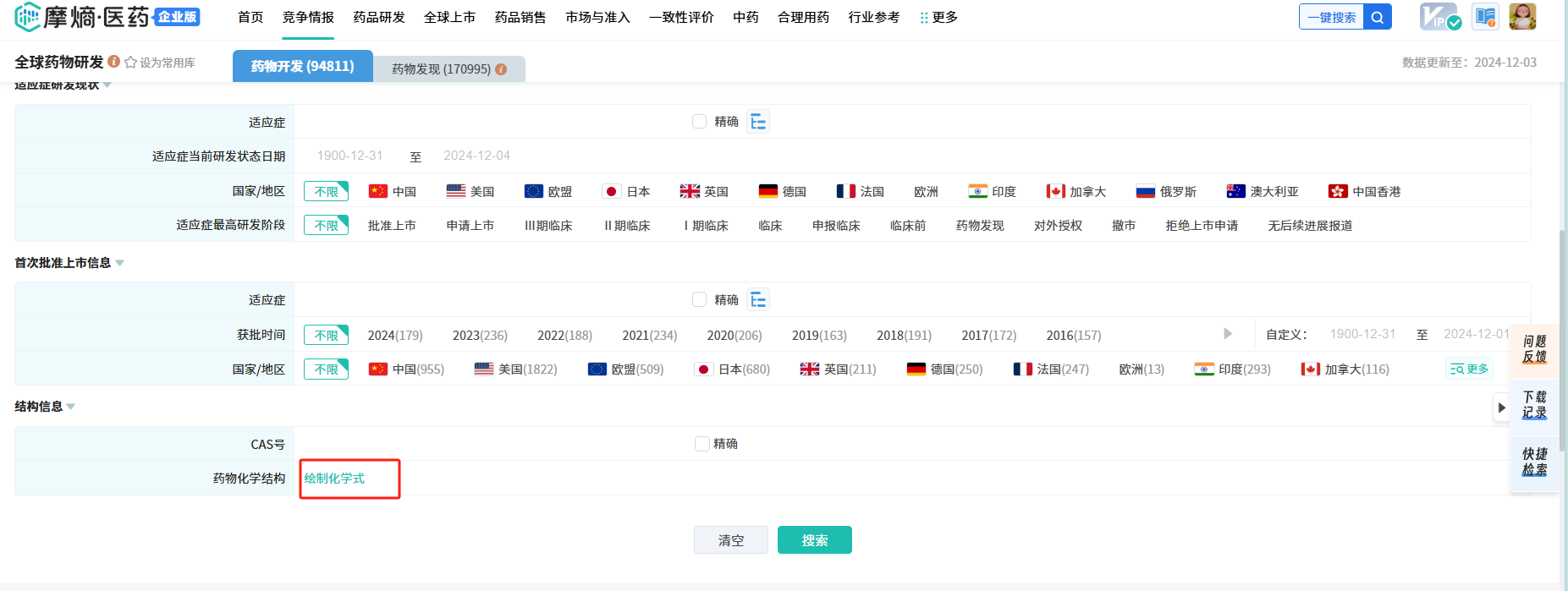
Task: Select 美国(1822) approval country filter
Action: click(516, 369)
